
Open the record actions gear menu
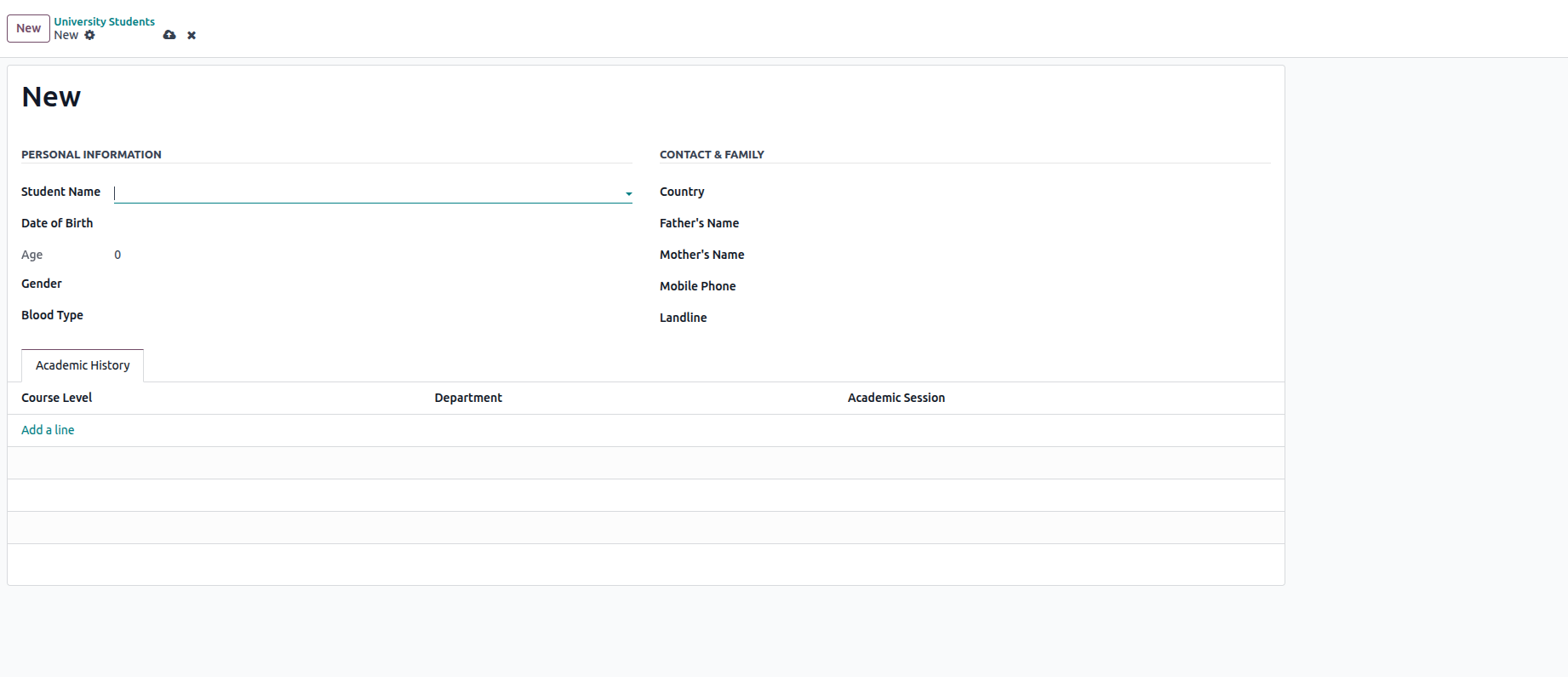pos(90,35)
